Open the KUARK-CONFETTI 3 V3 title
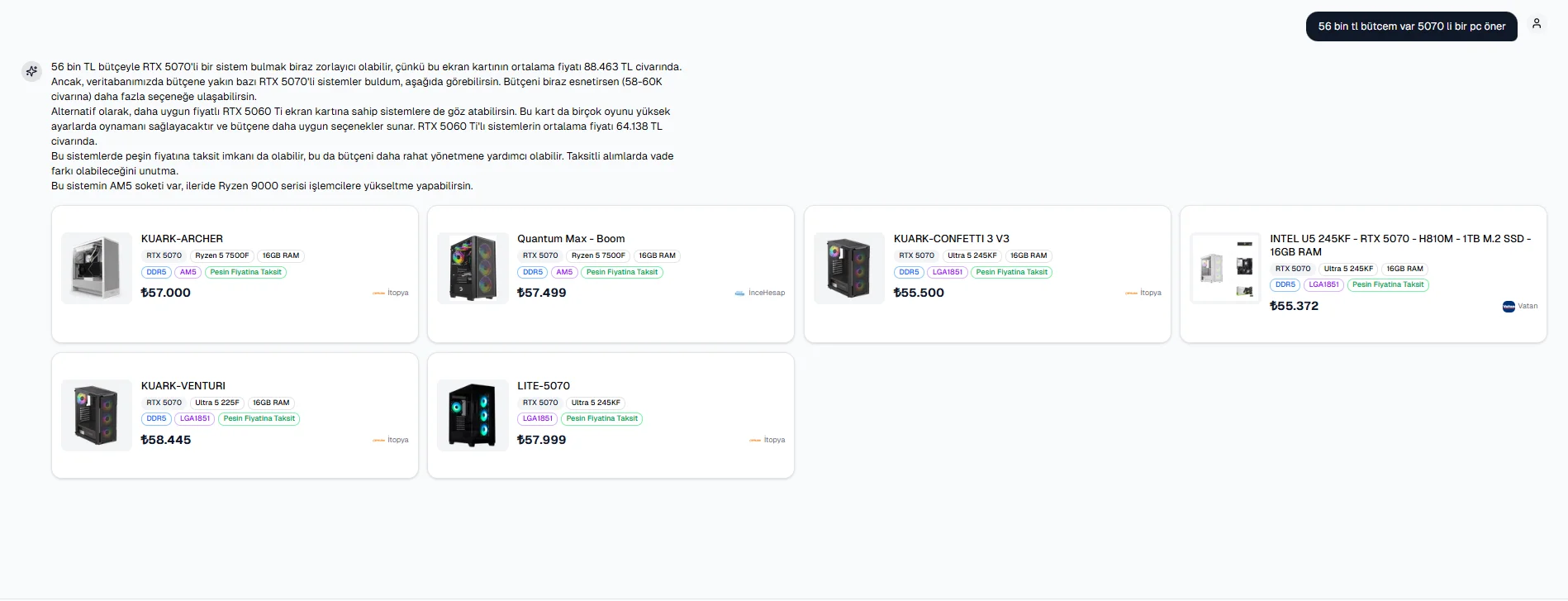The width and height of the screenshot is (1568, 601). (x=952, y=238)
